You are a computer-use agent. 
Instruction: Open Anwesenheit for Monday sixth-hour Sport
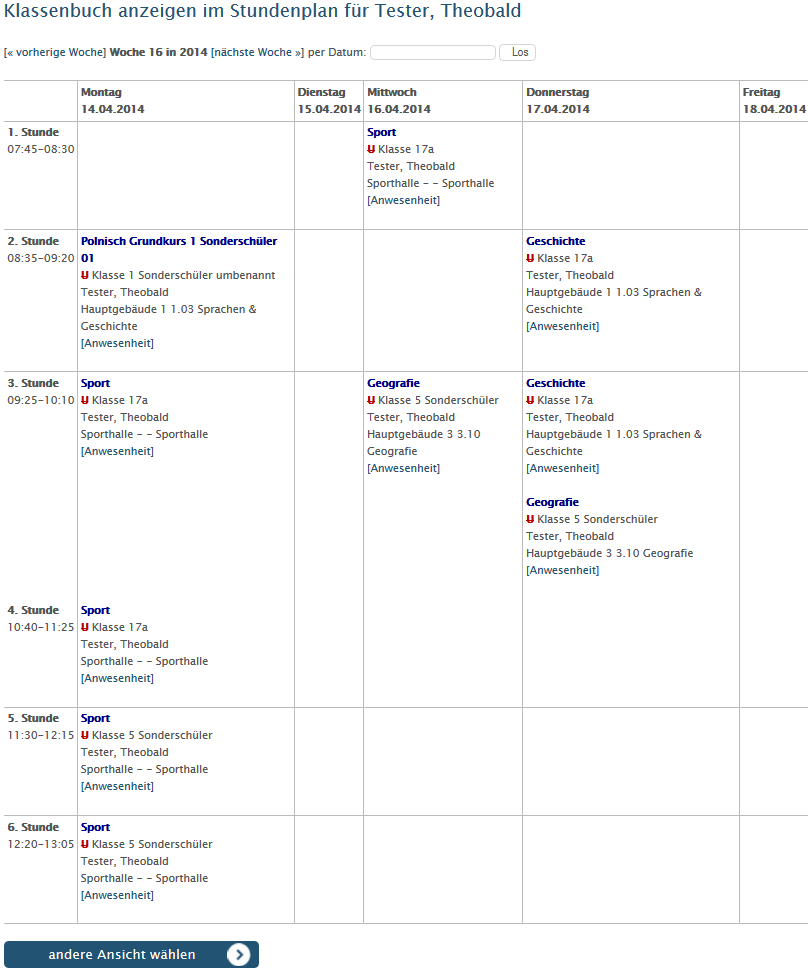117,895
